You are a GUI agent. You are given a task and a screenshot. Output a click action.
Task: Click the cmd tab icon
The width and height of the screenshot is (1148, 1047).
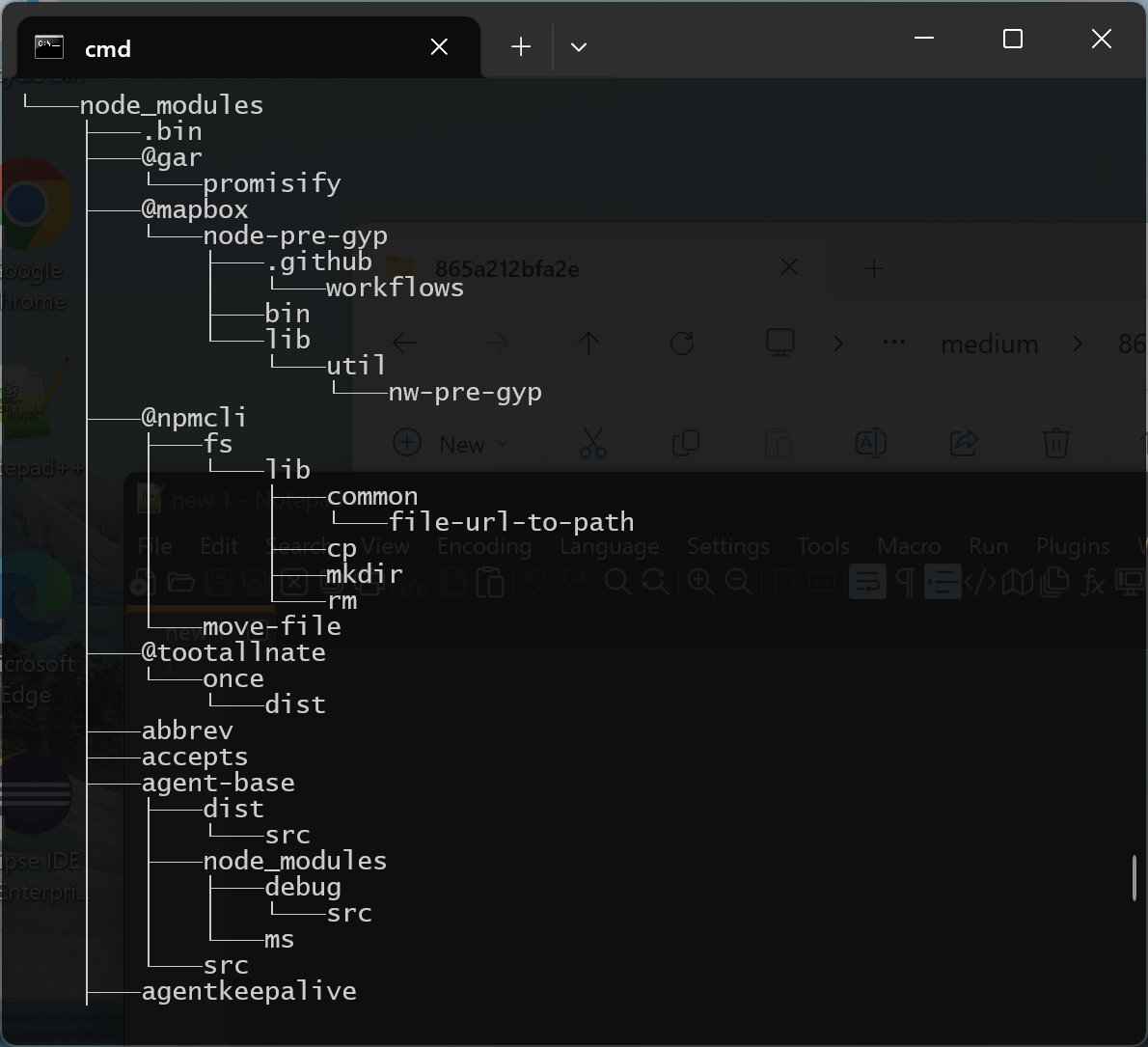[x=49, y=47]
